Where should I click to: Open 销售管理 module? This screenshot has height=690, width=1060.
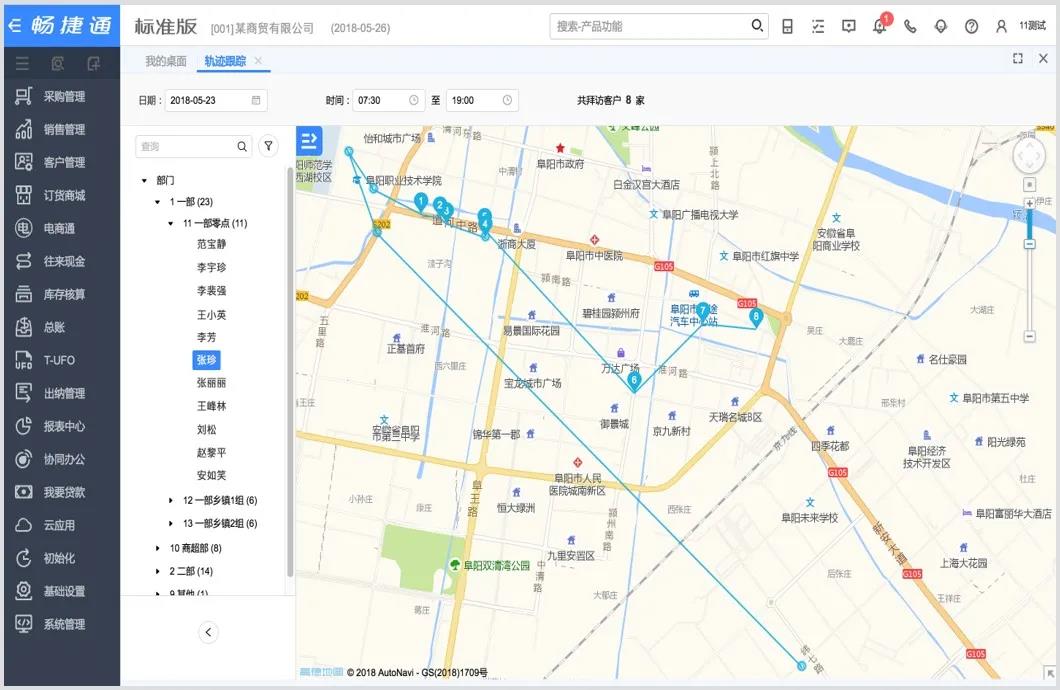click(62, 129)
